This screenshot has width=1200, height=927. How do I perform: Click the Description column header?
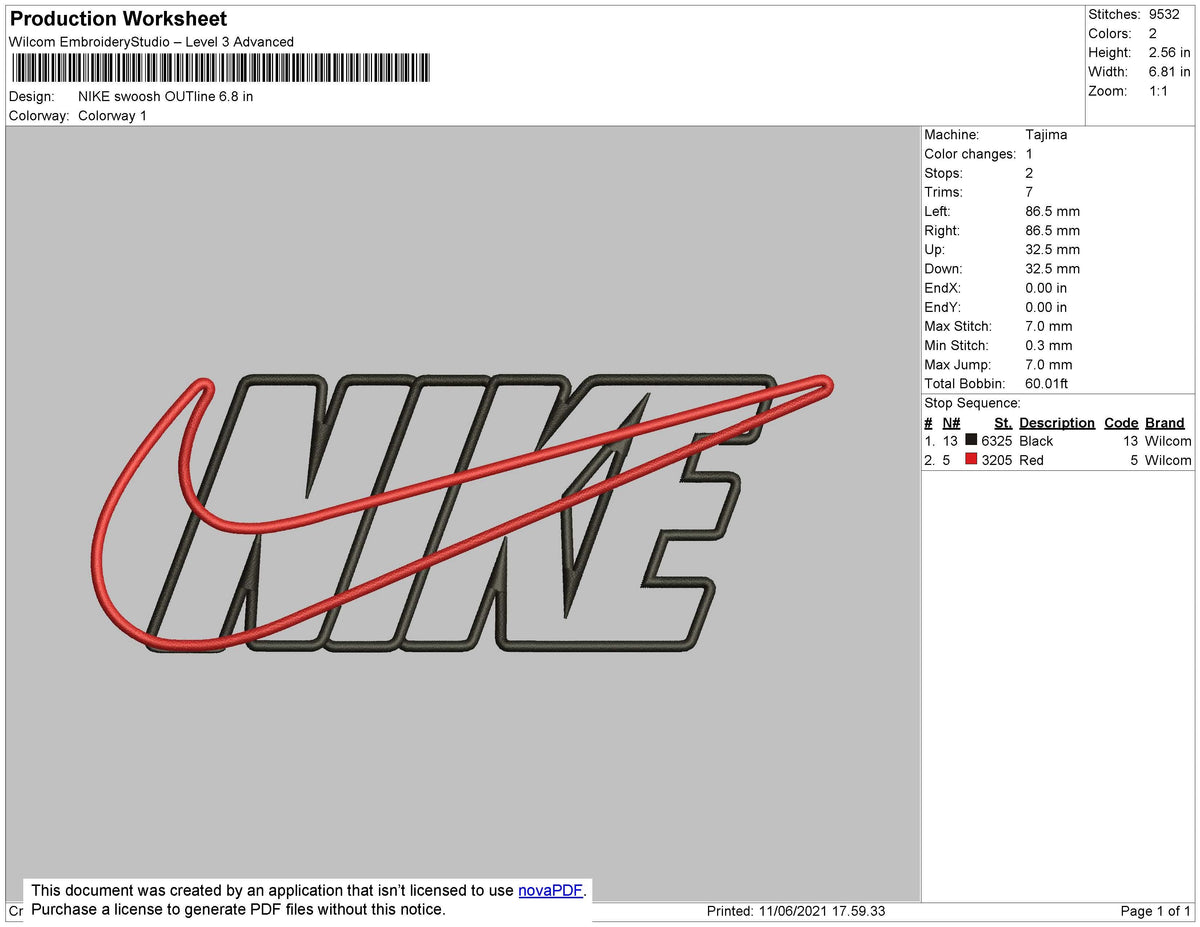click(x=1057, y=422)
